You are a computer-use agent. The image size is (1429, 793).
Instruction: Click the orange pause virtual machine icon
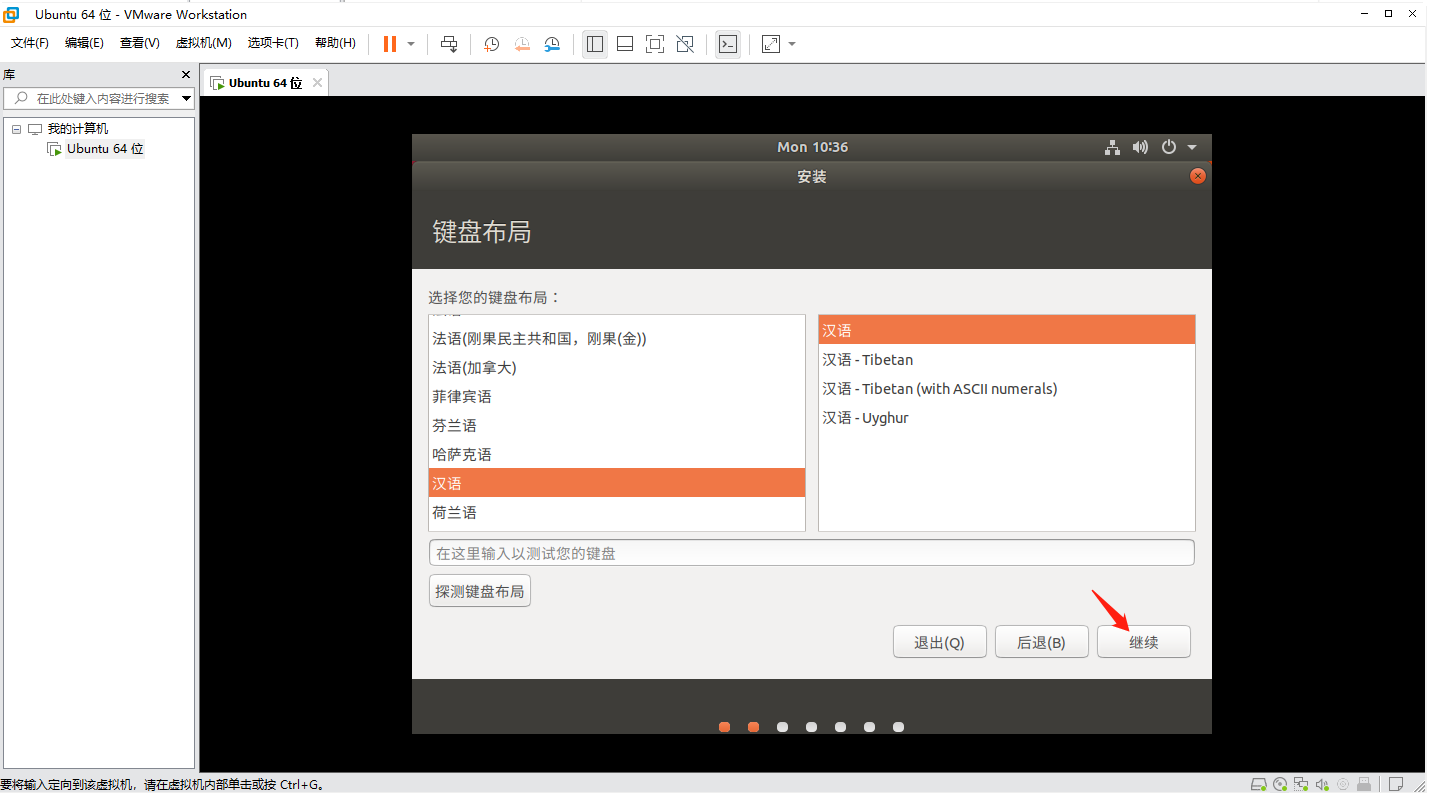pos(389,44)
